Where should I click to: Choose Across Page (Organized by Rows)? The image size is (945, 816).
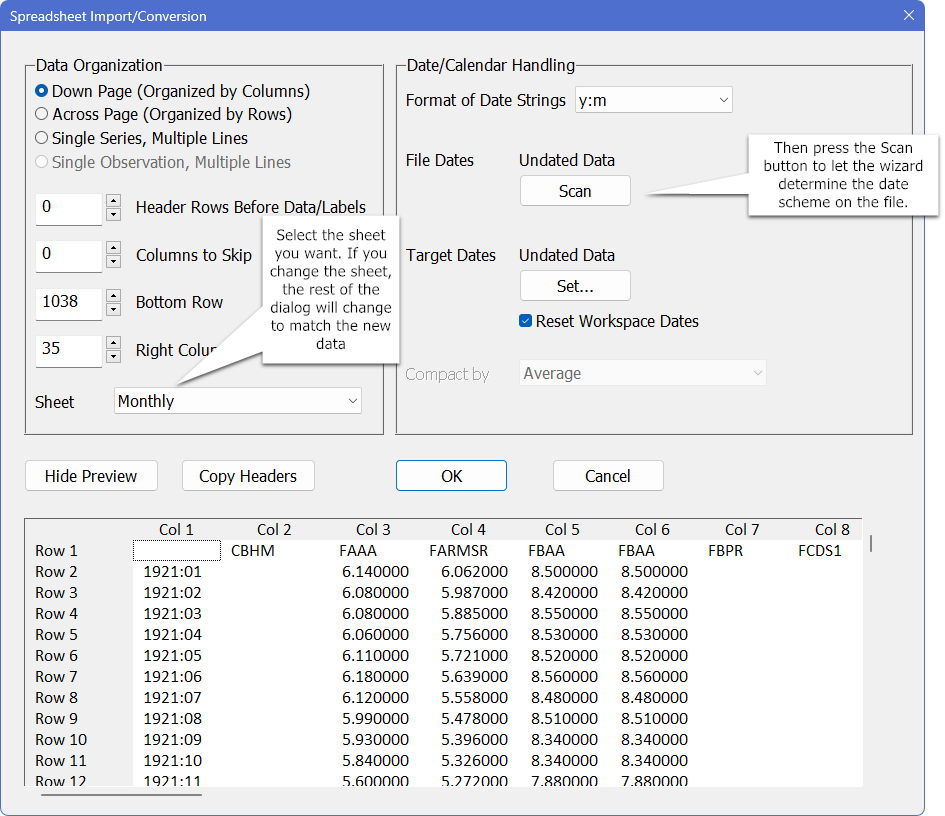pyautogui.click(x=42, y=114)
